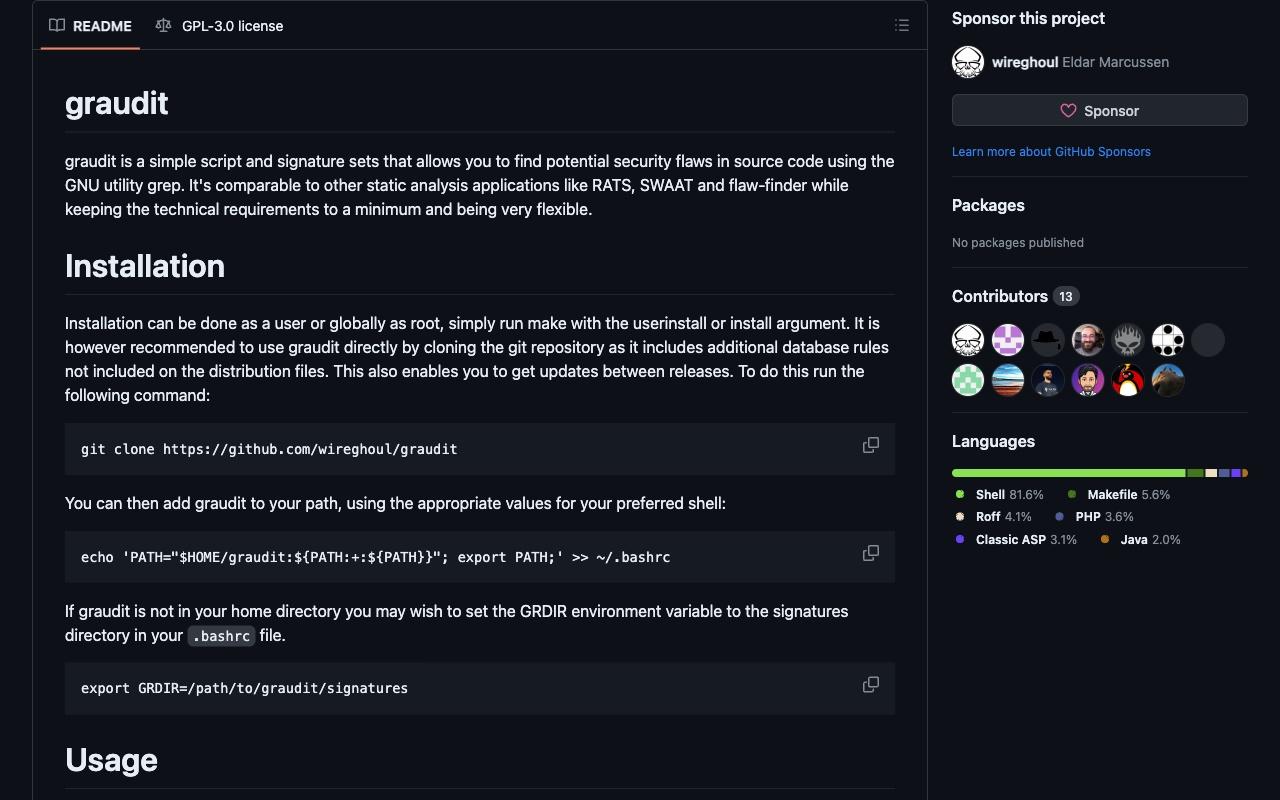Image resolution: width=1280 pixels, height=800 pixels.
Task: Click the Sponsor button
Action: click(1099, 111)
